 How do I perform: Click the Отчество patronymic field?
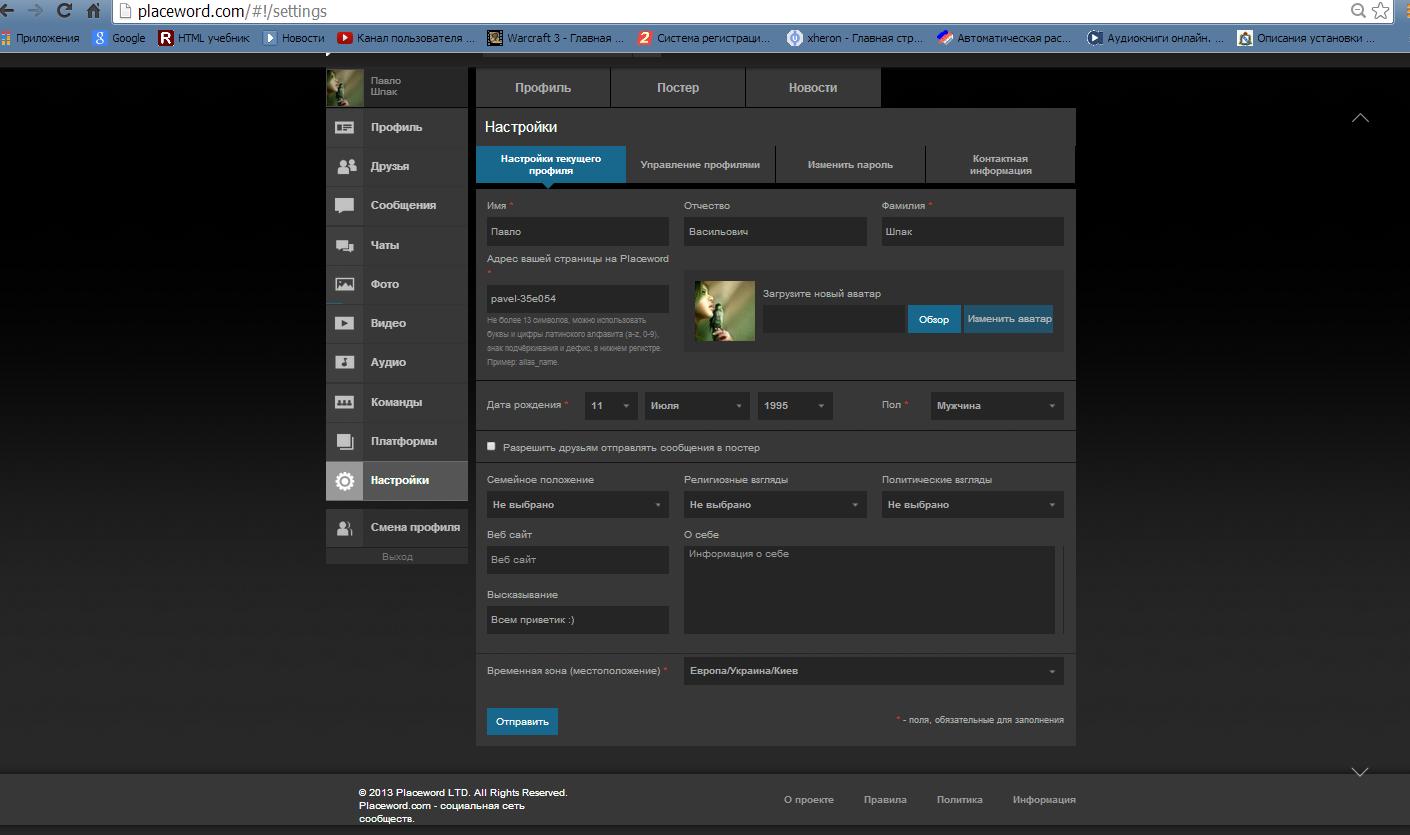(775, 232)
